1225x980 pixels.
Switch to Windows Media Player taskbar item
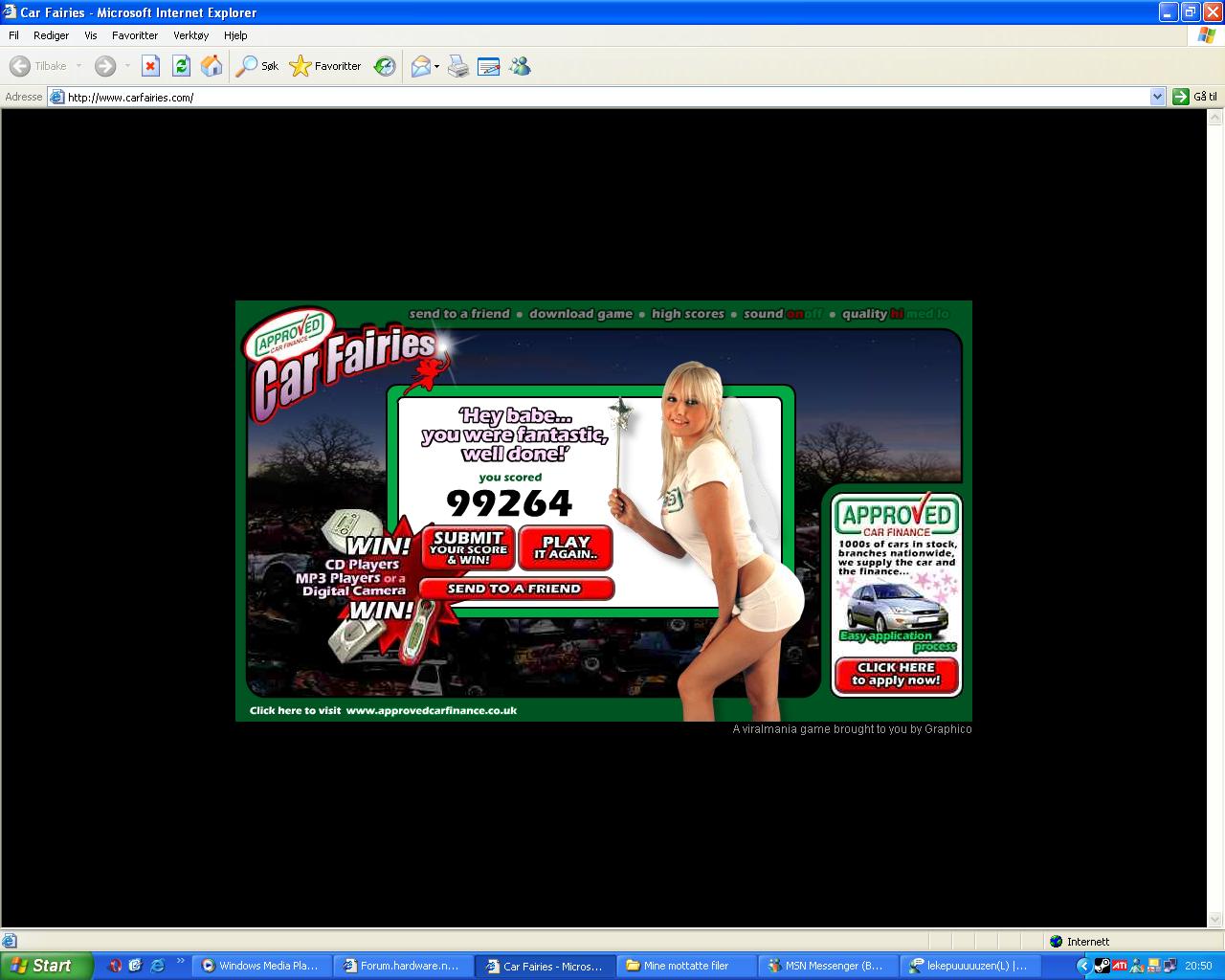(x=260, y=966)
